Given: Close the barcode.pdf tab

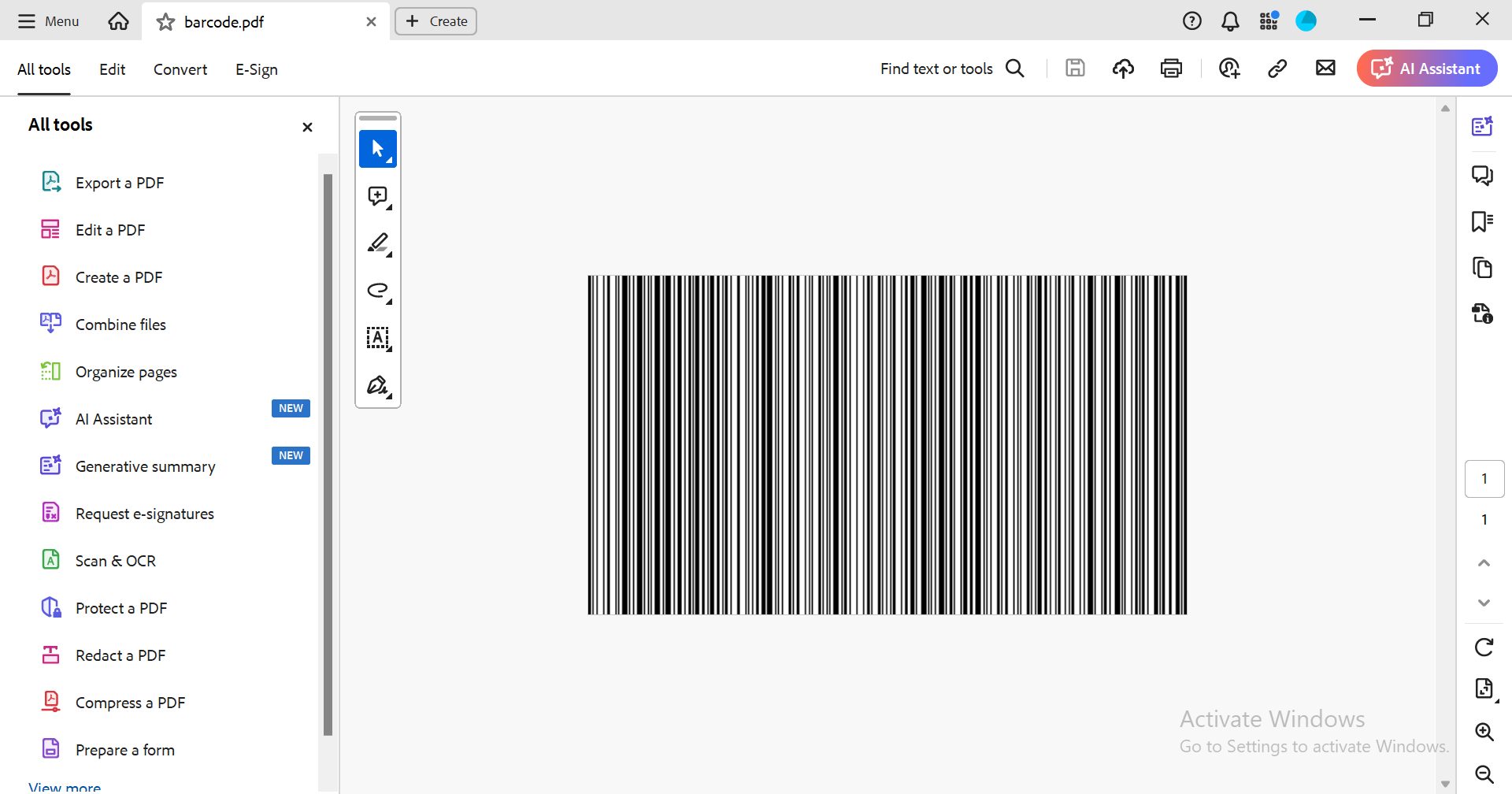Looking at the screenshot, I should (x=371, y=22).
